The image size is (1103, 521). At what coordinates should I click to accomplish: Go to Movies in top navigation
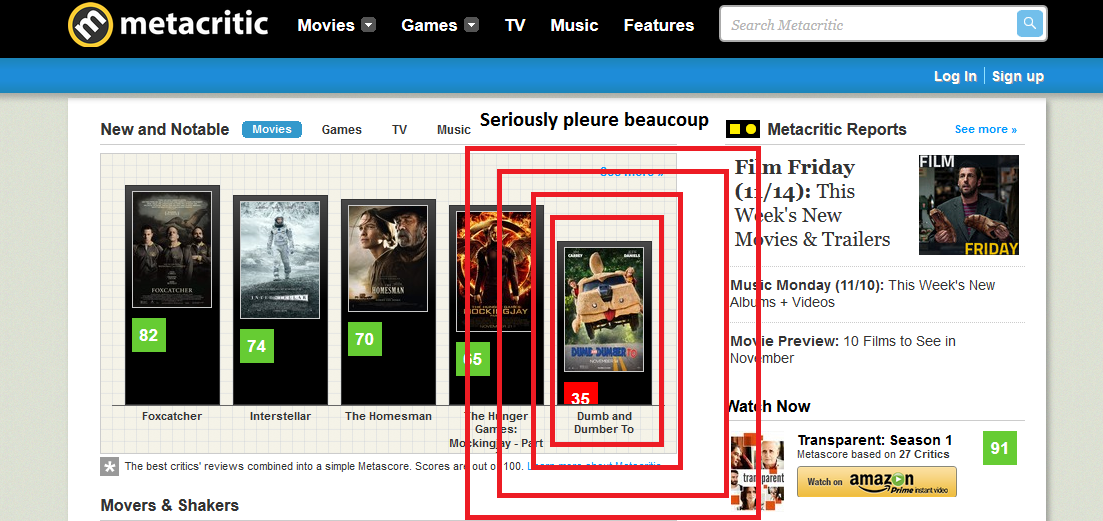pos(326,25)
